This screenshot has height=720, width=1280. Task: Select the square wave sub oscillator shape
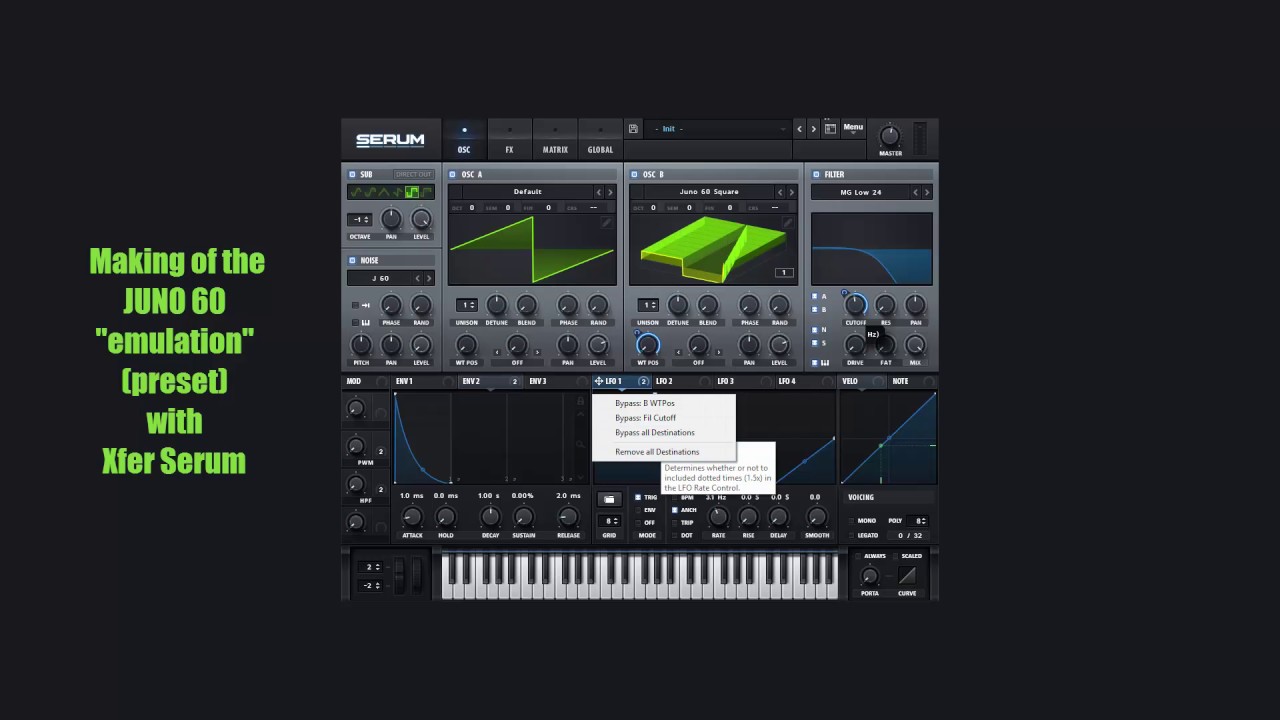coord(412,192)
